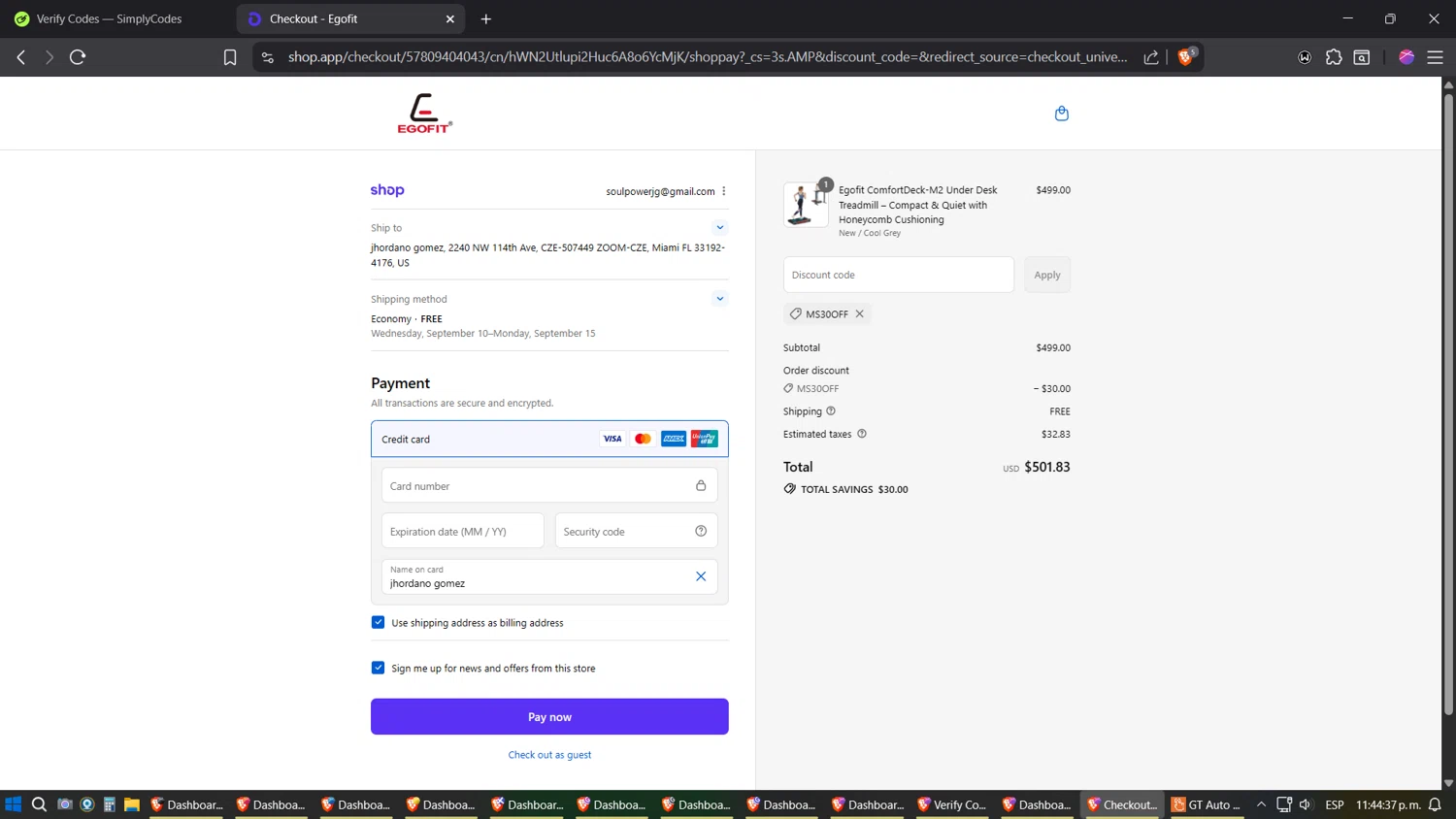Image resolution: width=1456 pixels, height=819 pixels.
Task: Toggle news and offers signup checkbox
Action: pos(378,668)
